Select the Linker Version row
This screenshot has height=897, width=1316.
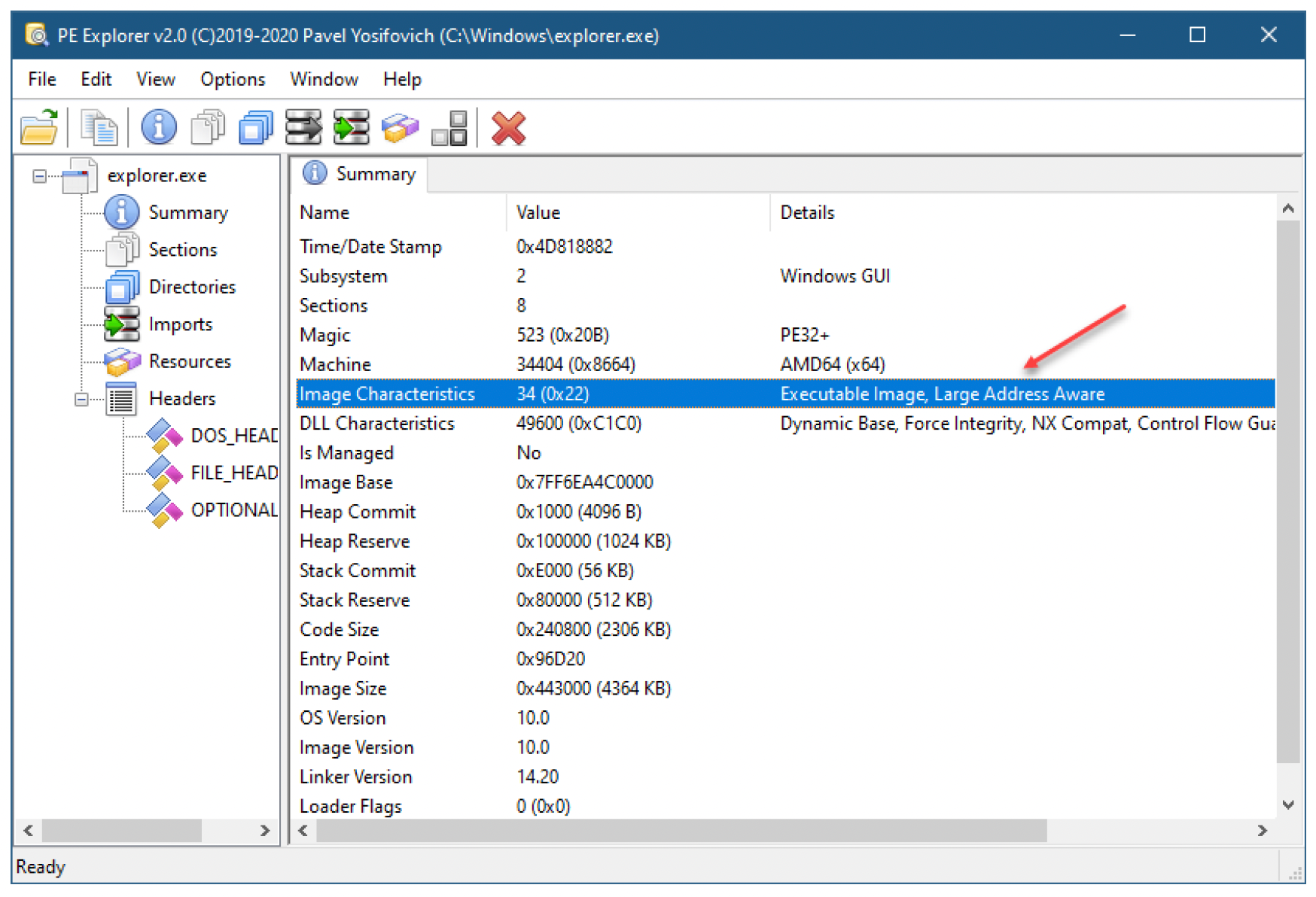pyautogui.click(x=785, y=777)
